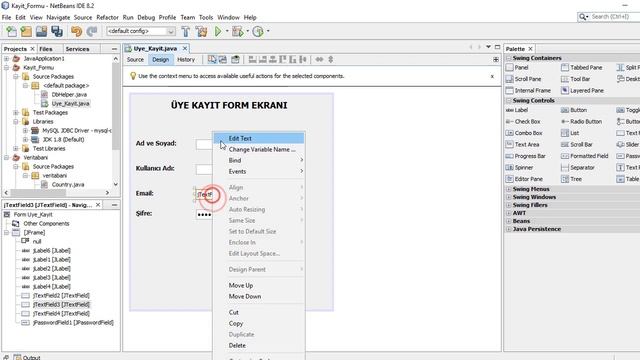Expand the Swing Menus palette category
Viewport: 640px width, 360px height.
(509, 189)
